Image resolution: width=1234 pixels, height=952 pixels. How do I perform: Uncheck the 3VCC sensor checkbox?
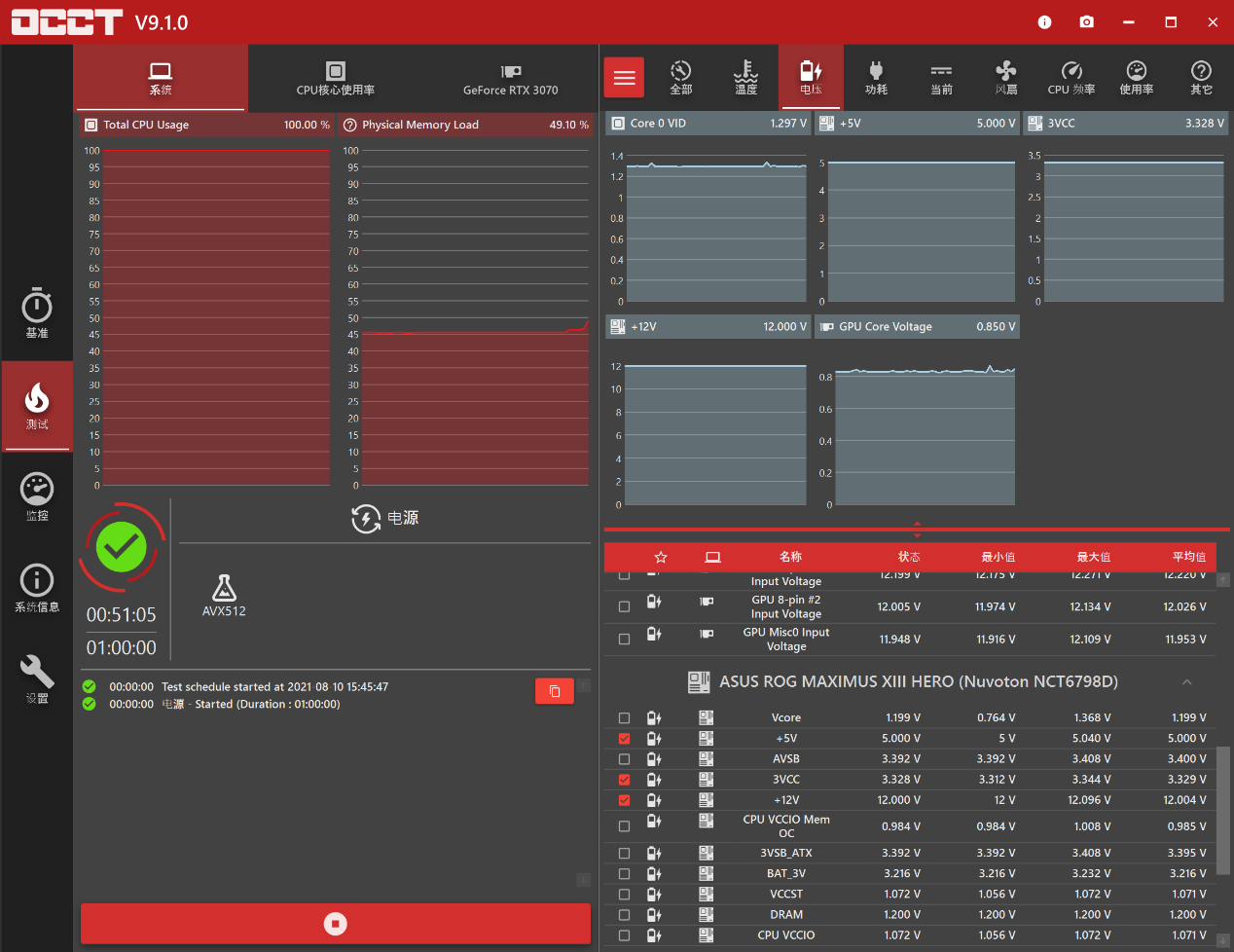click(624, 780)
